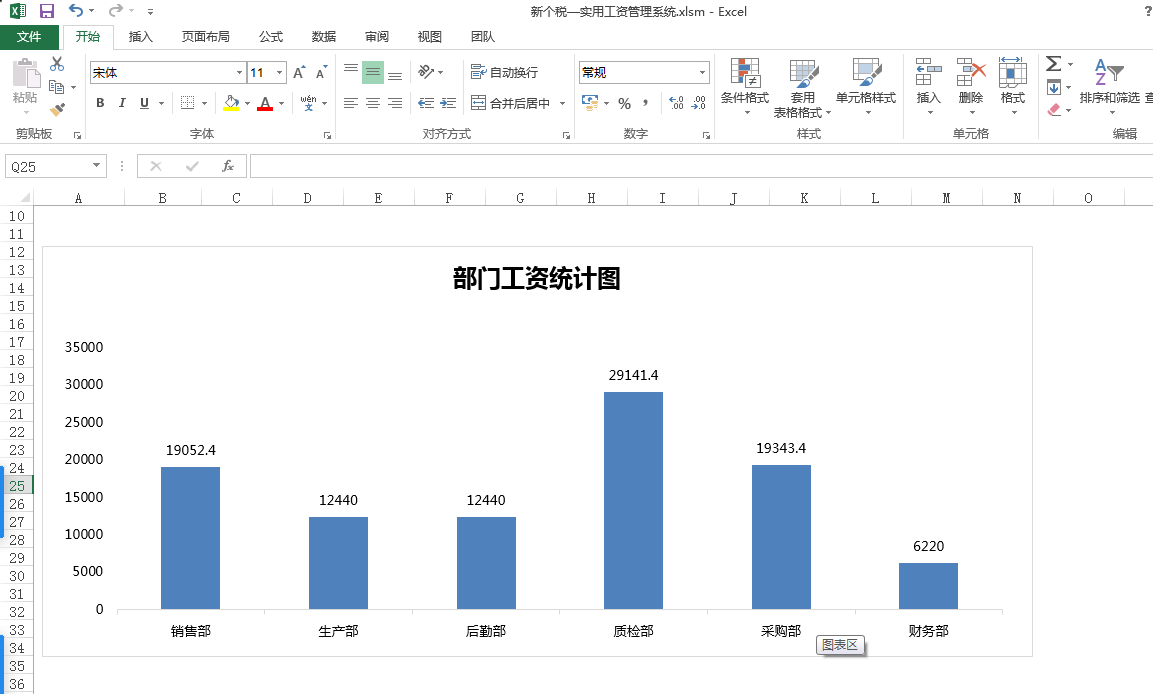The image size is (1153, 694).
Task: Switch to the 插入 ribbon tab
Action: point(139,36)
